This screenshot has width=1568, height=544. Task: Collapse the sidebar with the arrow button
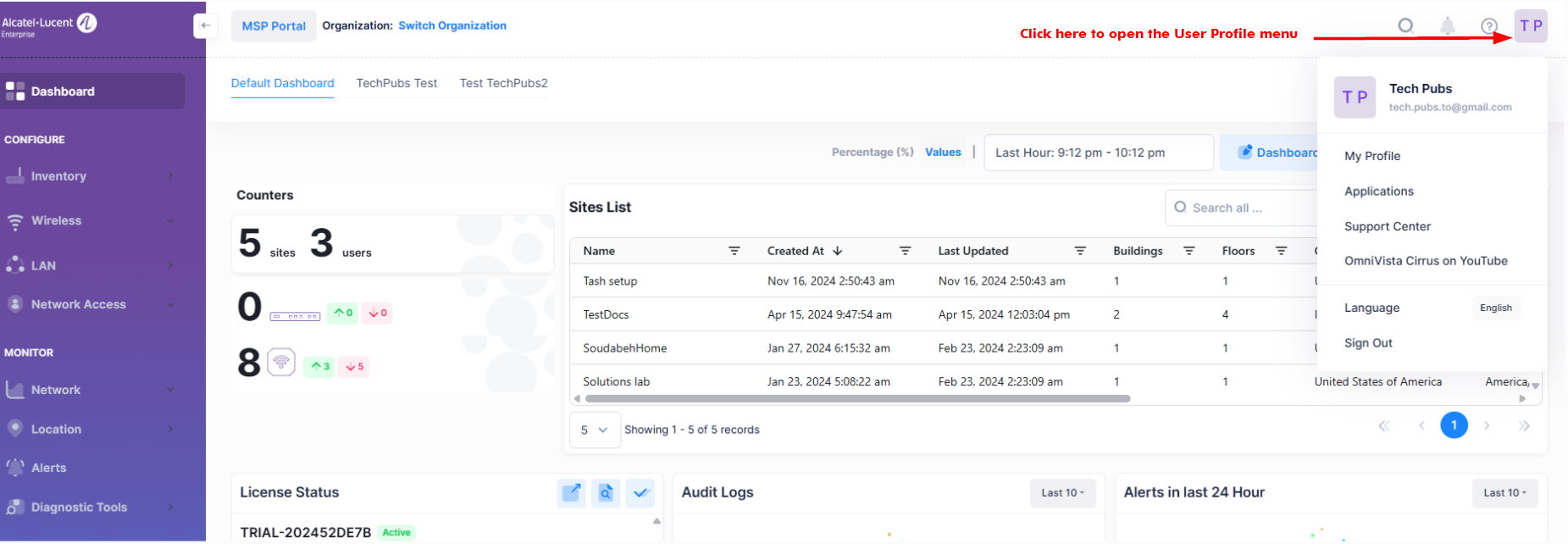coord(204,25)
